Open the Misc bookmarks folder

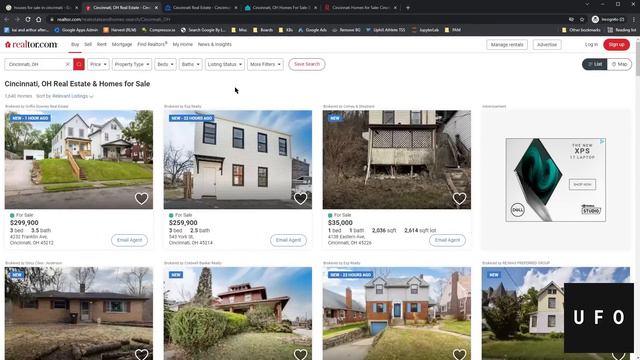point(239,30)
